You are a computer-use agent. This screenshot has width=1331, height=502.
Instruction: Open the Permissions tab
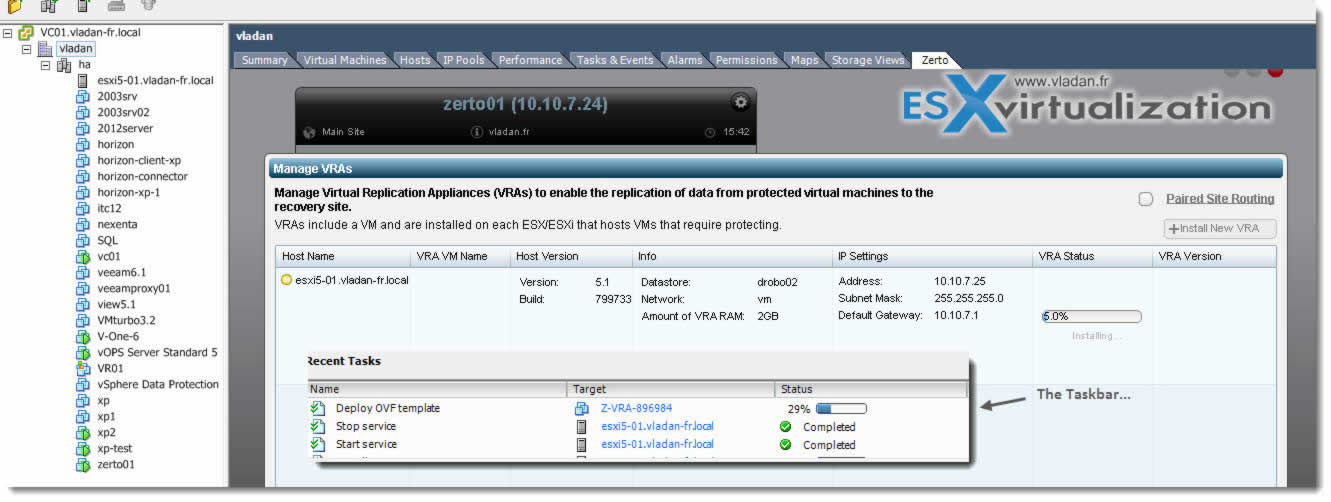coord(746,60)
